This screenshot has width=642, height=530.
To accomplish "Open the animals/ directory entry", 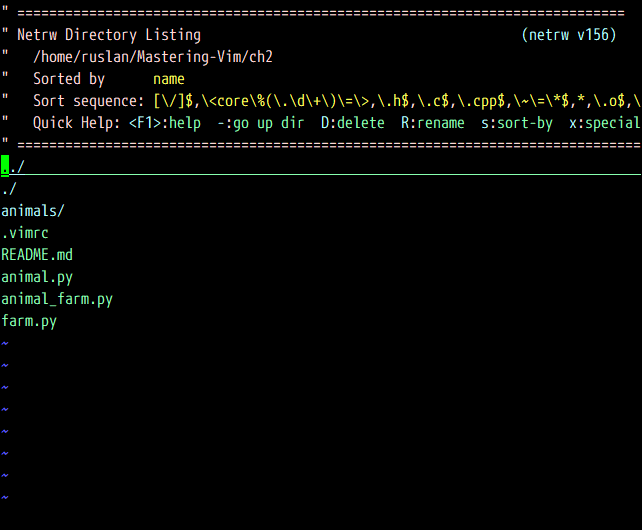I will [x=33, y=211].
